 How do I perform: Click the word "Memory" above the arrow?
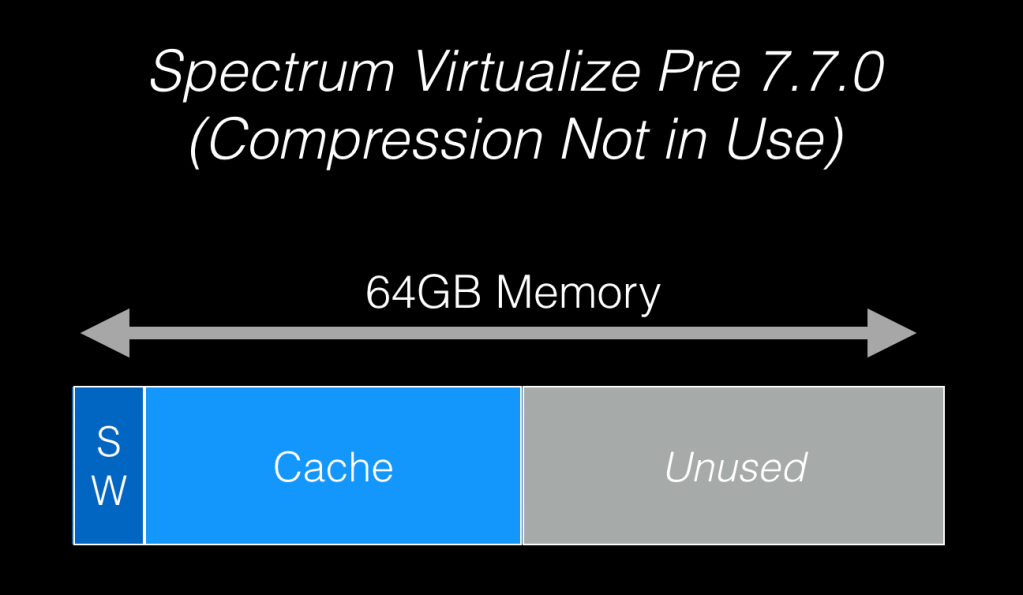[x=579, y=294]
